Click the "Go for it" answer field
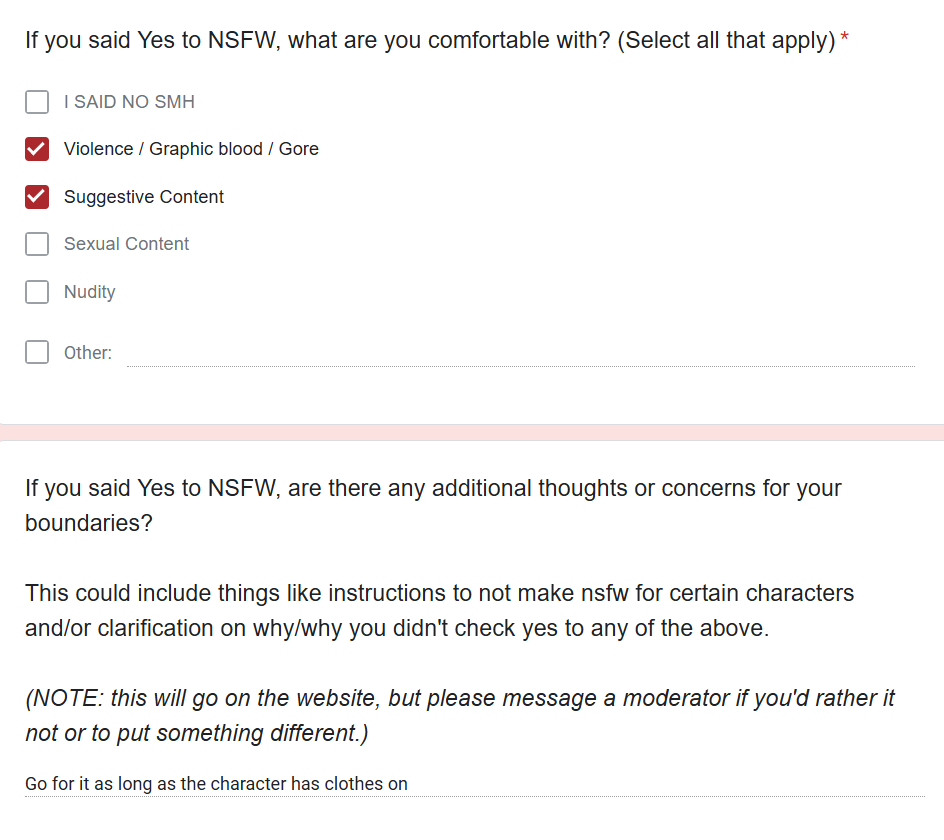Screen dimensions: 944x840 click(474, 784)
